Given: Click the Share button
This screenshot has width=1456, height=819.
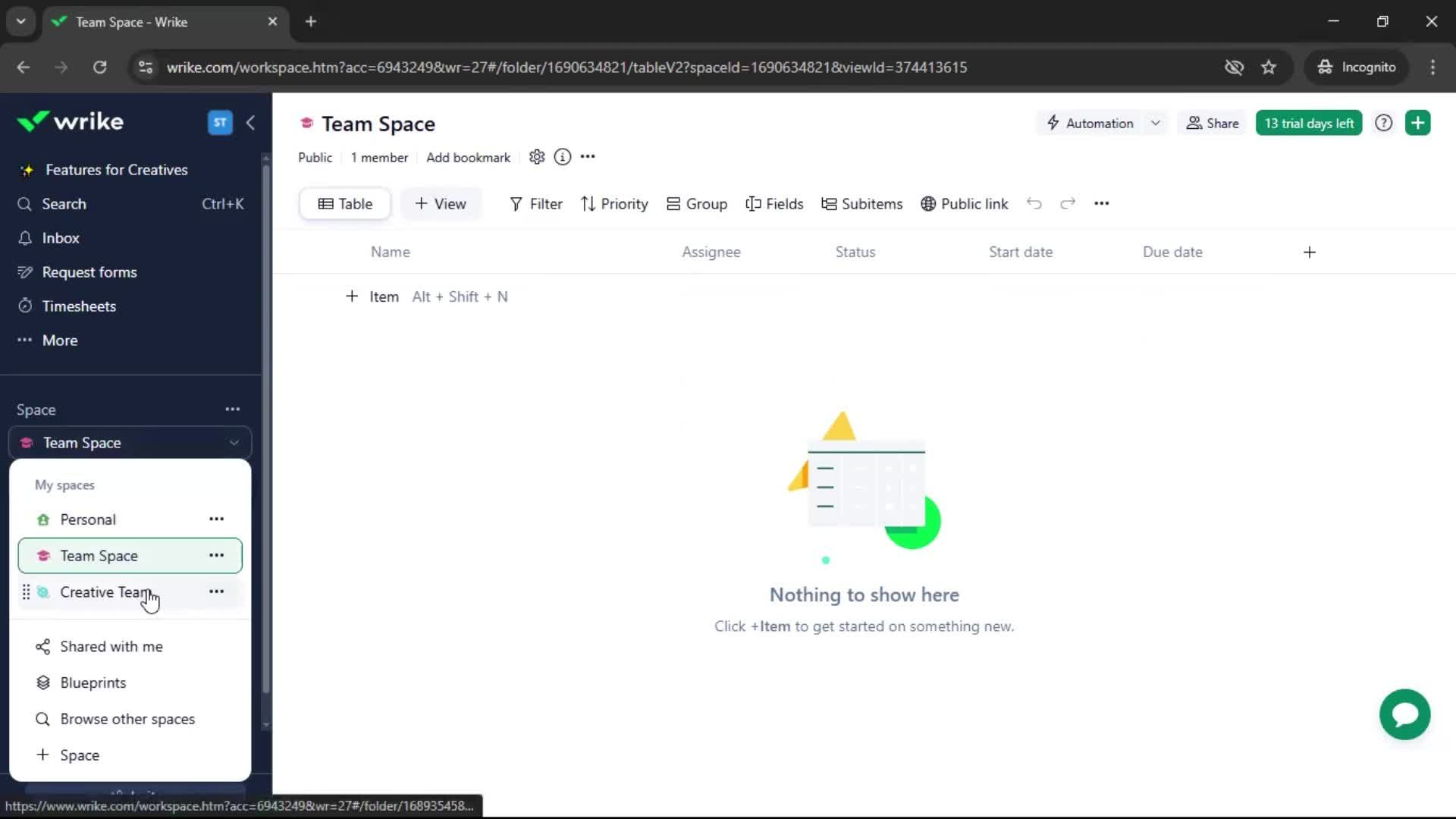Looking at the screenshot, I should point(1212,124).
